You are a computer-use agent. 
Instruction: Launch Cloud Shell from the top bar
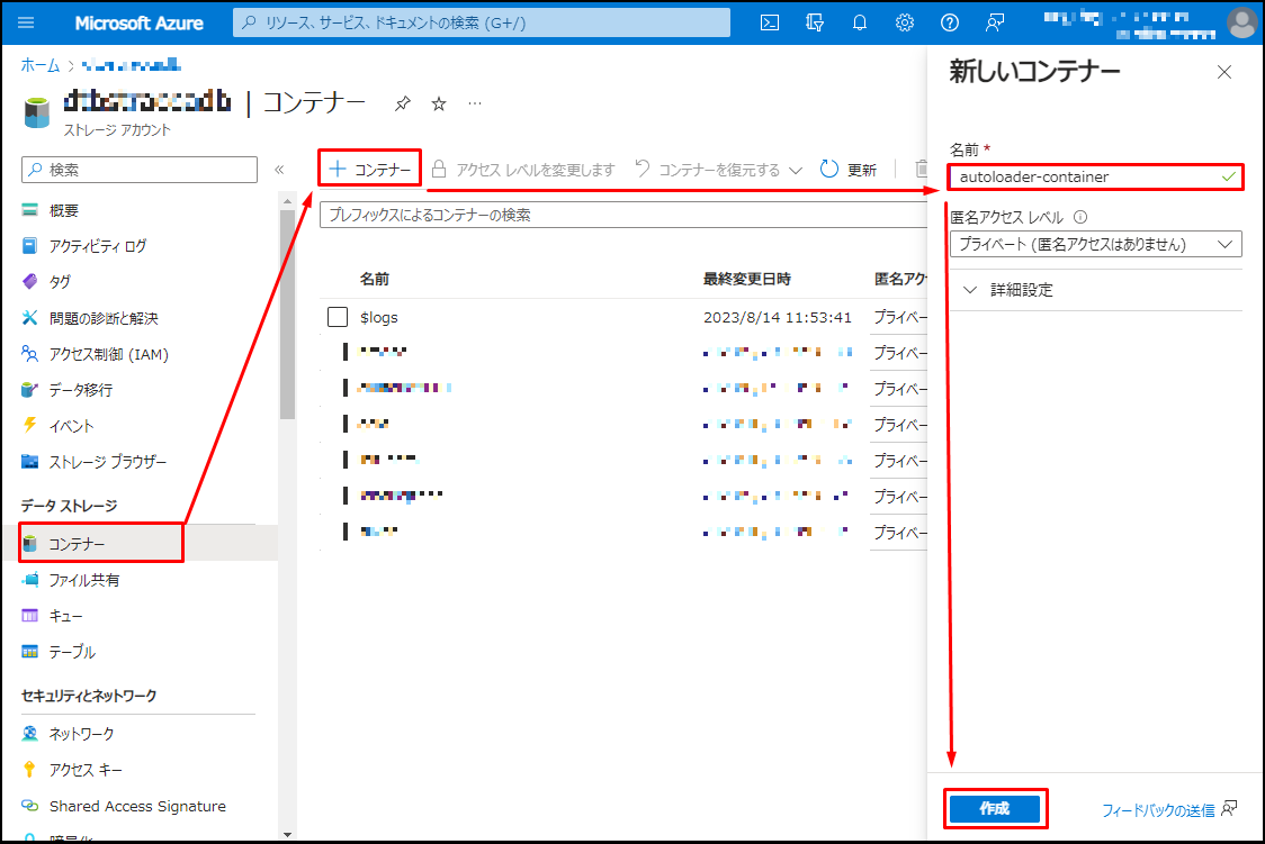[769, 22]
